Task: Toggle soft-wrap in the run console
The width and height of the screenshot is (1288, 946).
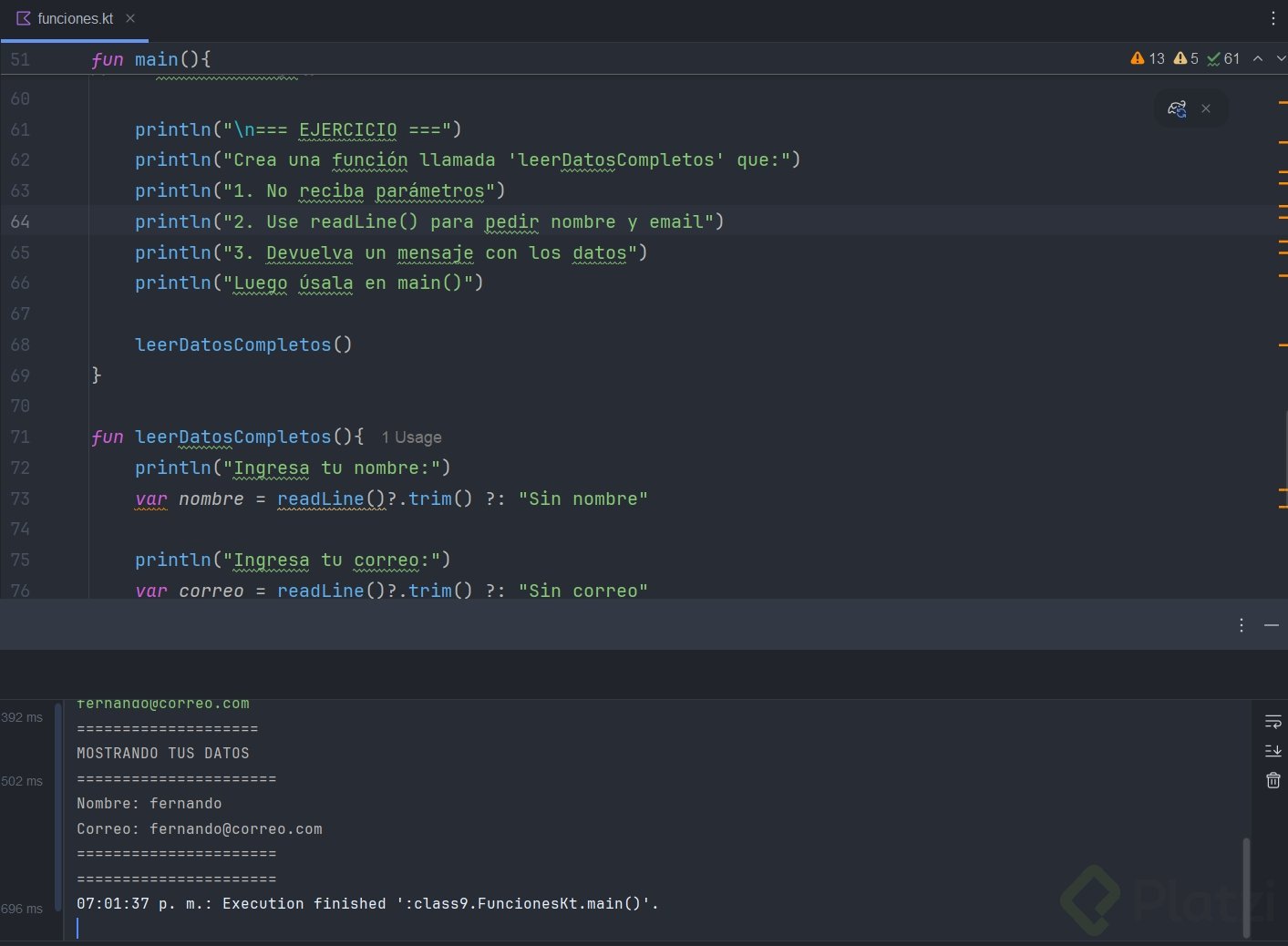Action: click(x=1273, y=722)
